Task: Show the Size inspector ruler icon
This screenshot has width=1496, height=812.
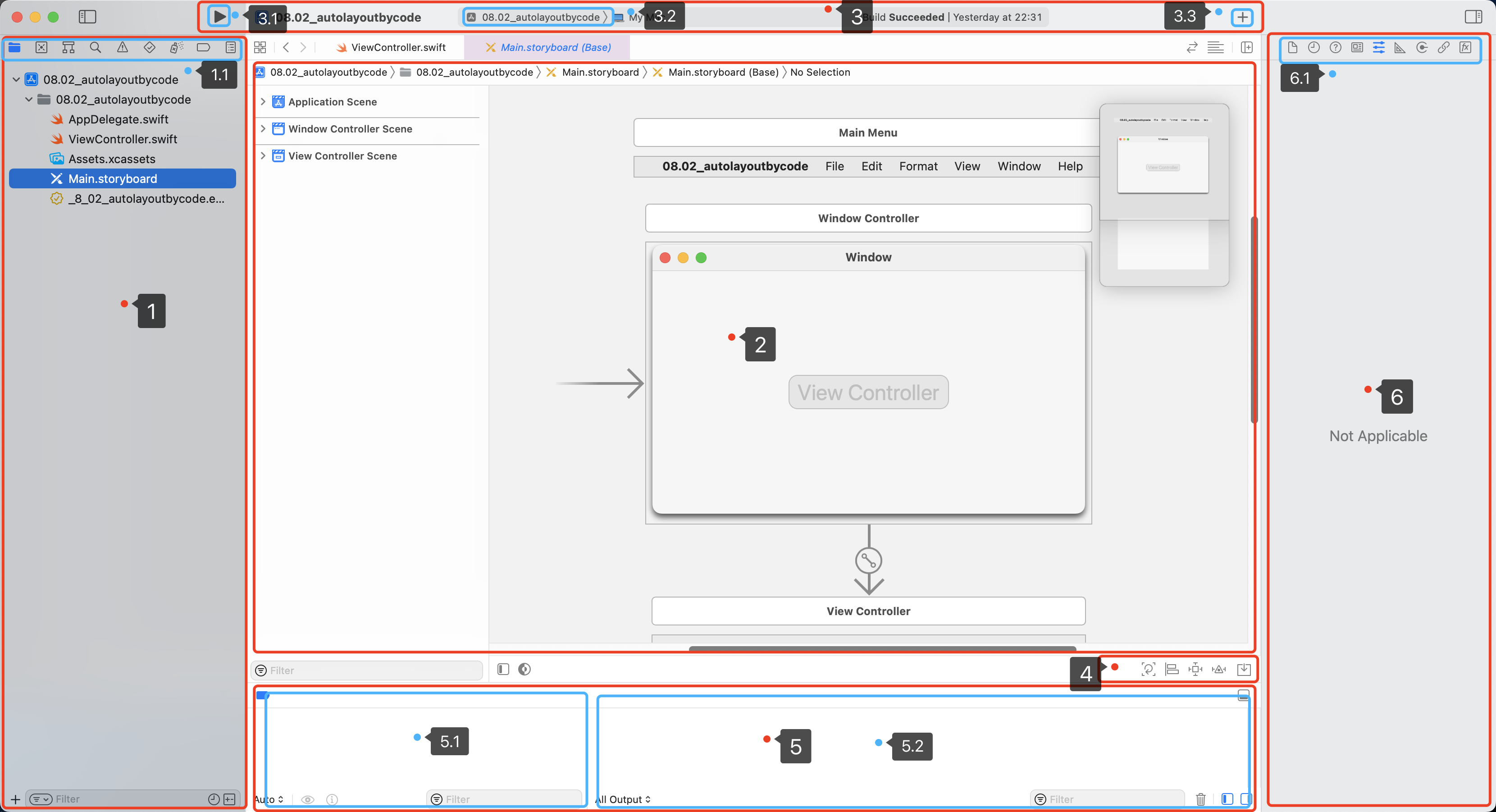Action: [x=1400, y=48]
